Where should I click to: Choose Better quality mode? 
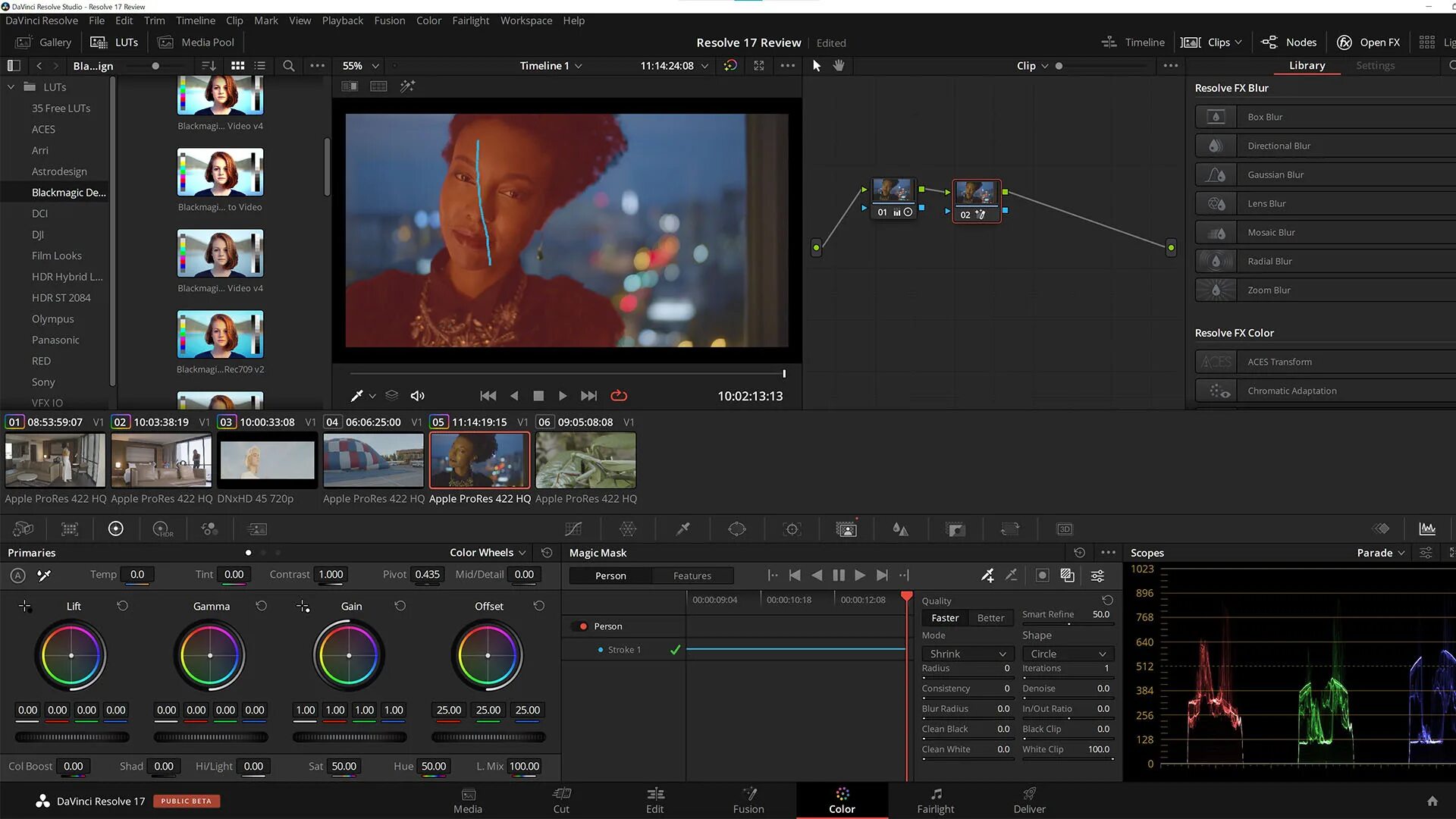tap(990, 618)
